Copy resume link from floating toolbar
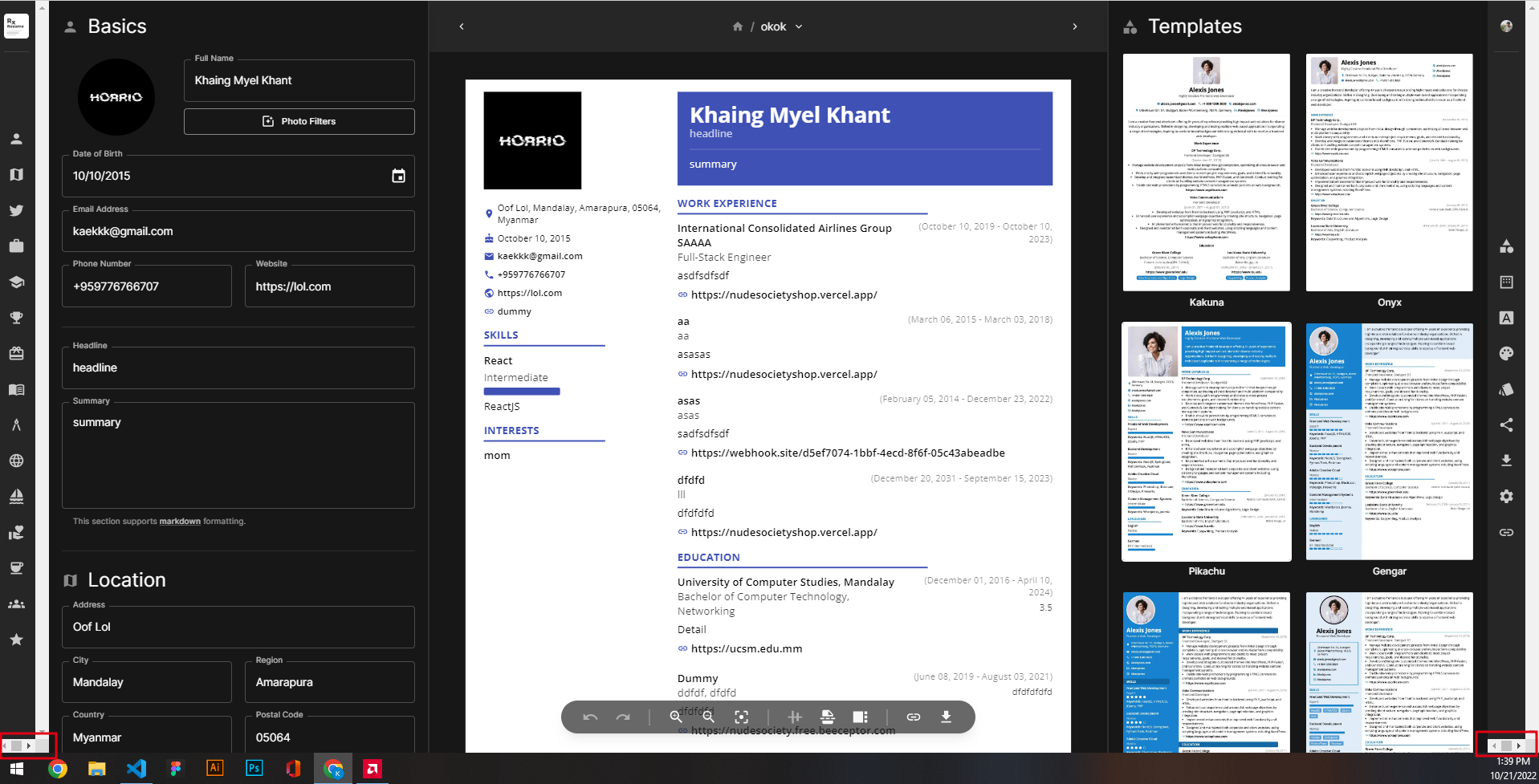 pos(914,717)
